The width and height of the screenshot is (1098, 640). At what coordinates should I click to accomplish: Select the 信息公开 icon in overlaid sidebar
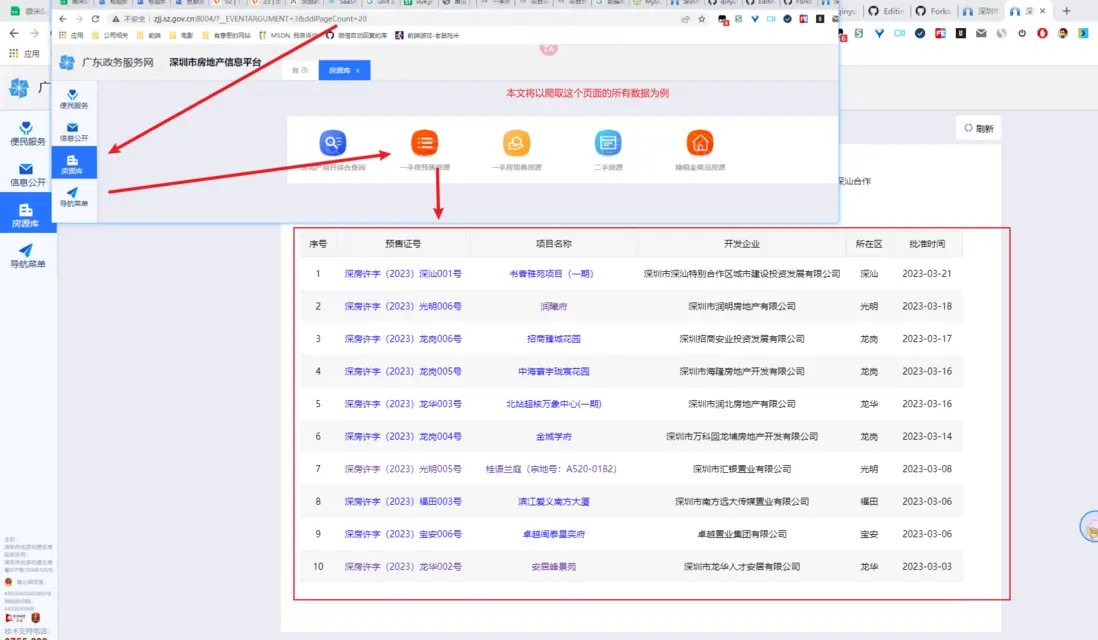[74, 132]
